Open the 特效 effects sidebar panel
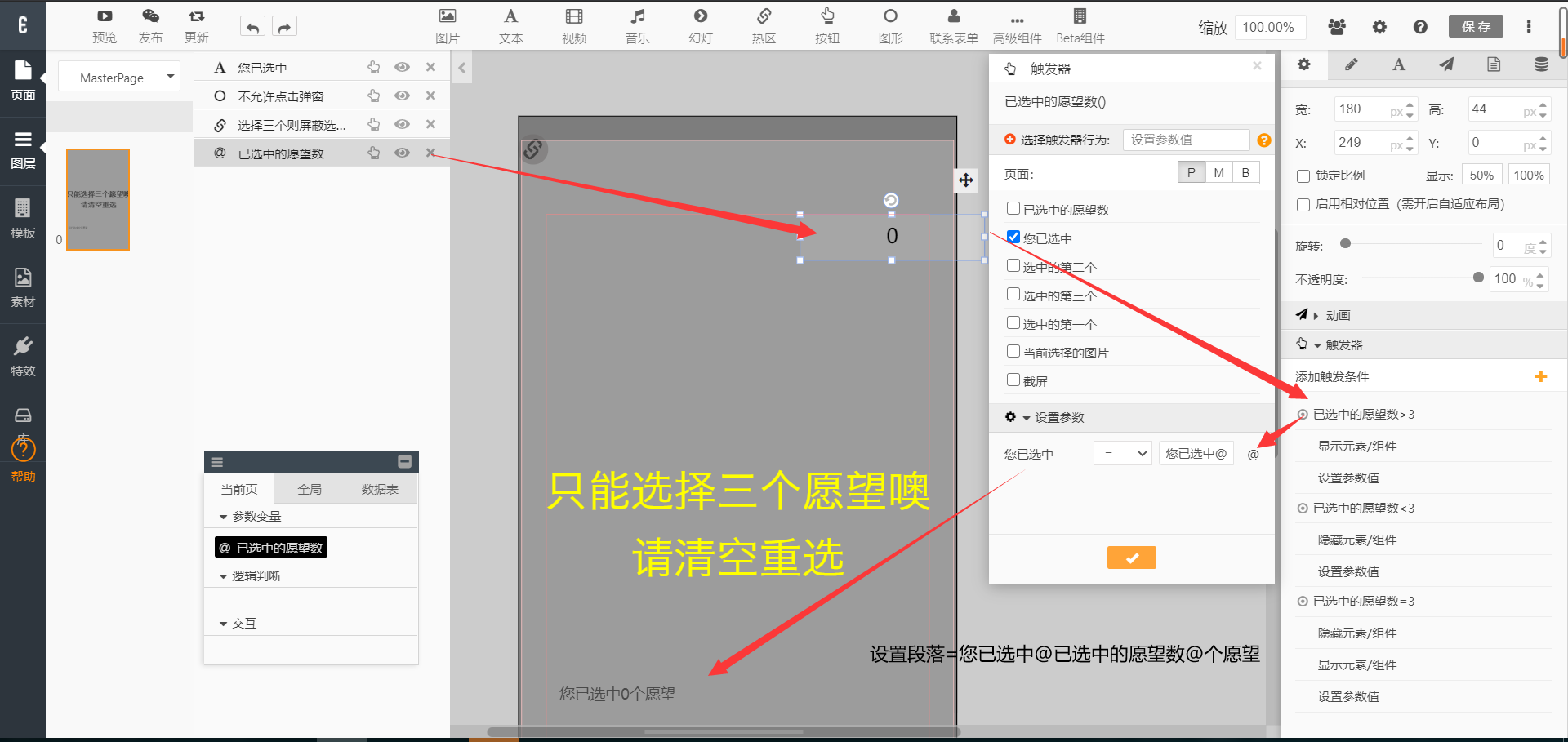 pyautogui.click(x=23, y=355)
